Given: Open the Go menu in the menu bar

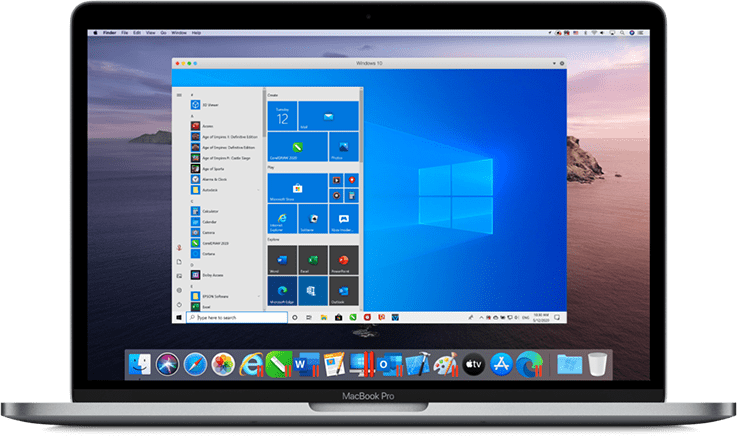Looking at the screenshot, I should (164, 33).
